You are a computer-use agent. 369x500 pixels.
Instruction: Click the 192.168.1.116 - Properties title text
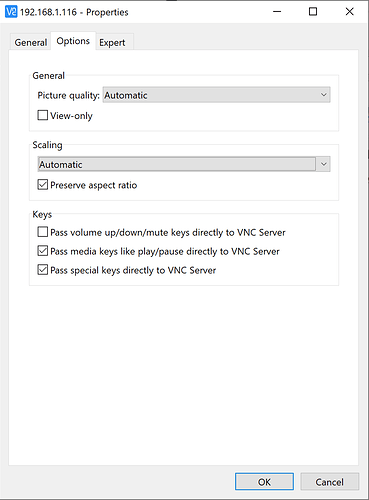coord(74,12)
